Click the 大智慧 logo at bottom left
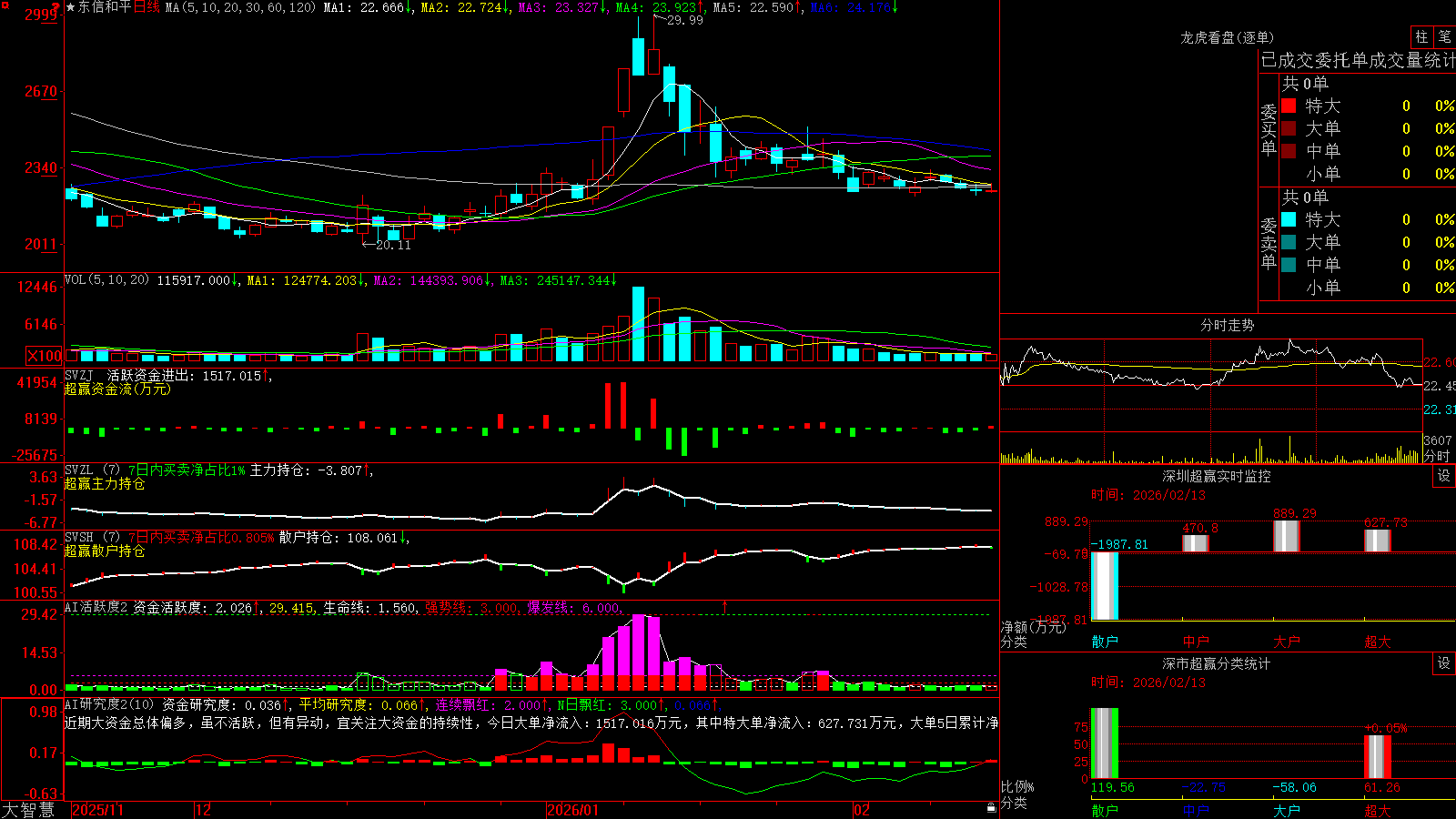 (28, 809)
